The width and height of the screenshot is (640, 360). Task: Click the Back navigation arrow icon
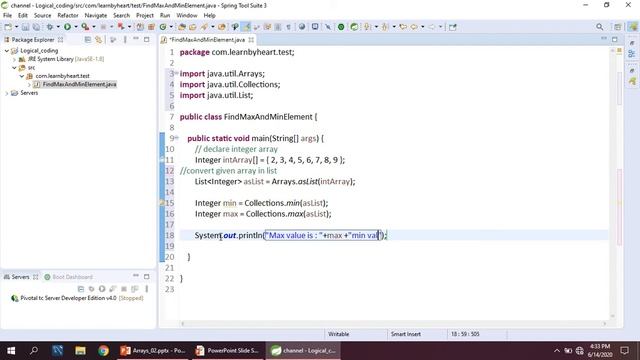pos(414,27)
